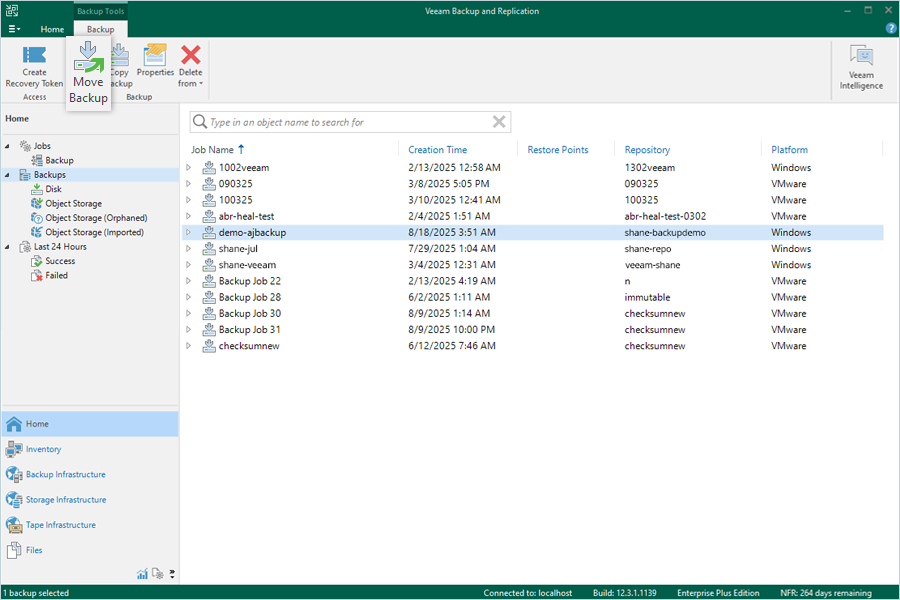Click the Files icon in navigation

point(14,550)
